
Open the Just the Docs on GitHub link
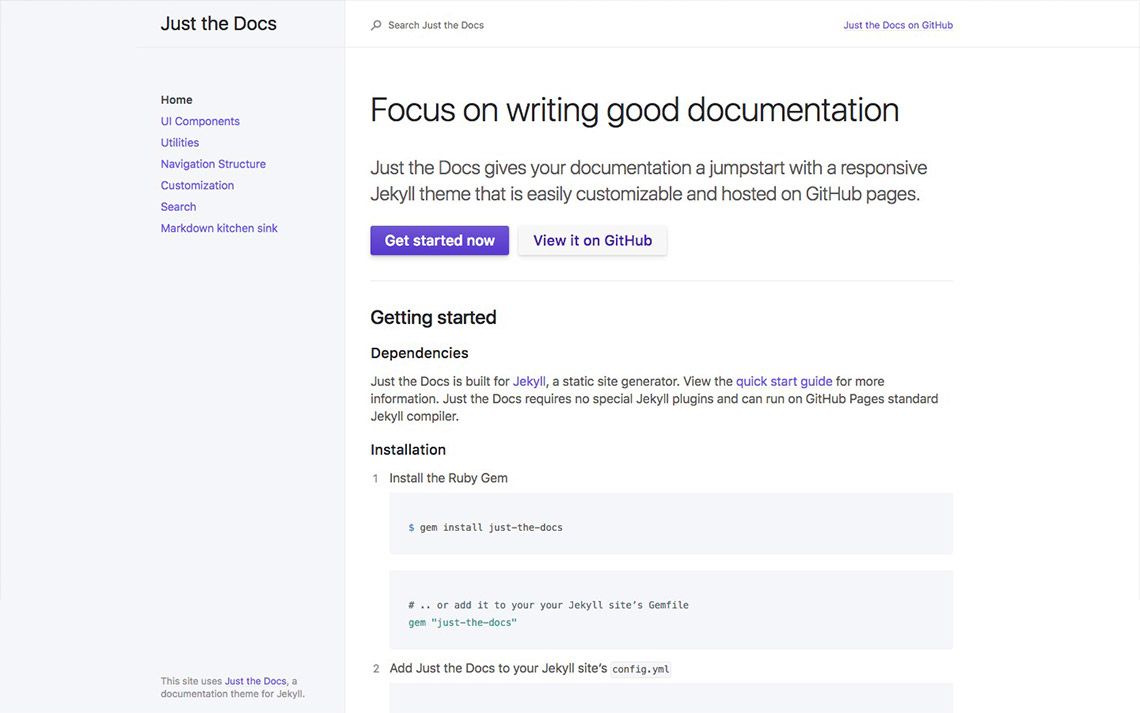897,24
